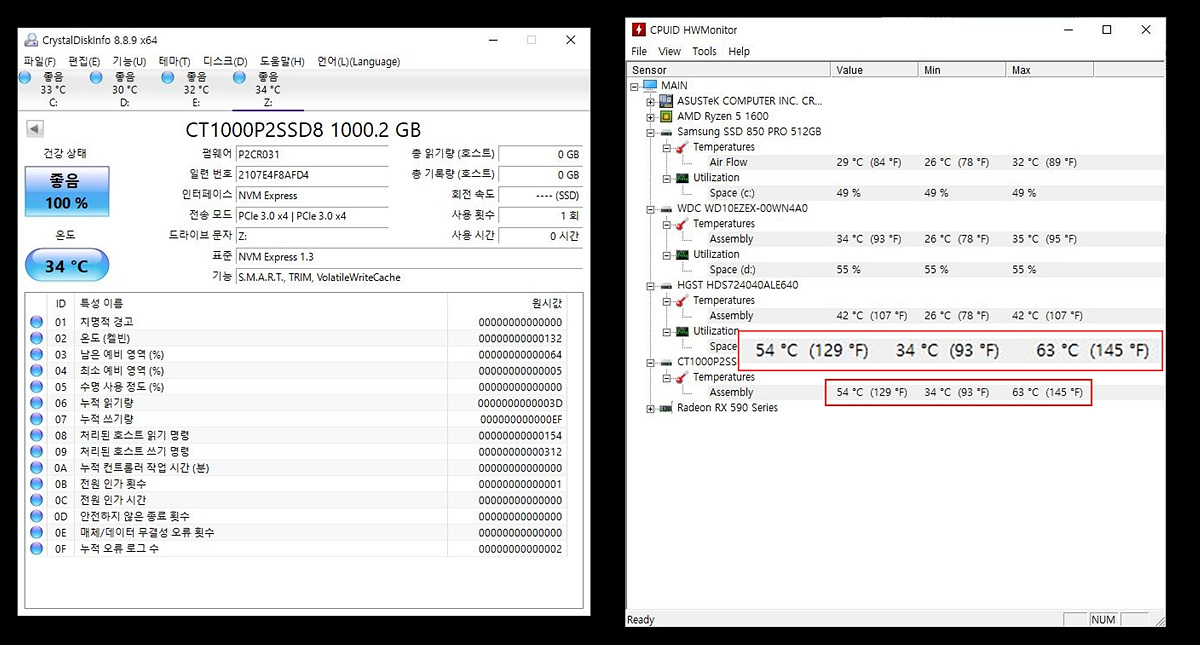Click the ASUSTeK motherboard icon in HWMonitor
Viewport: 1200px width, 645px height.
click(666, 101)
